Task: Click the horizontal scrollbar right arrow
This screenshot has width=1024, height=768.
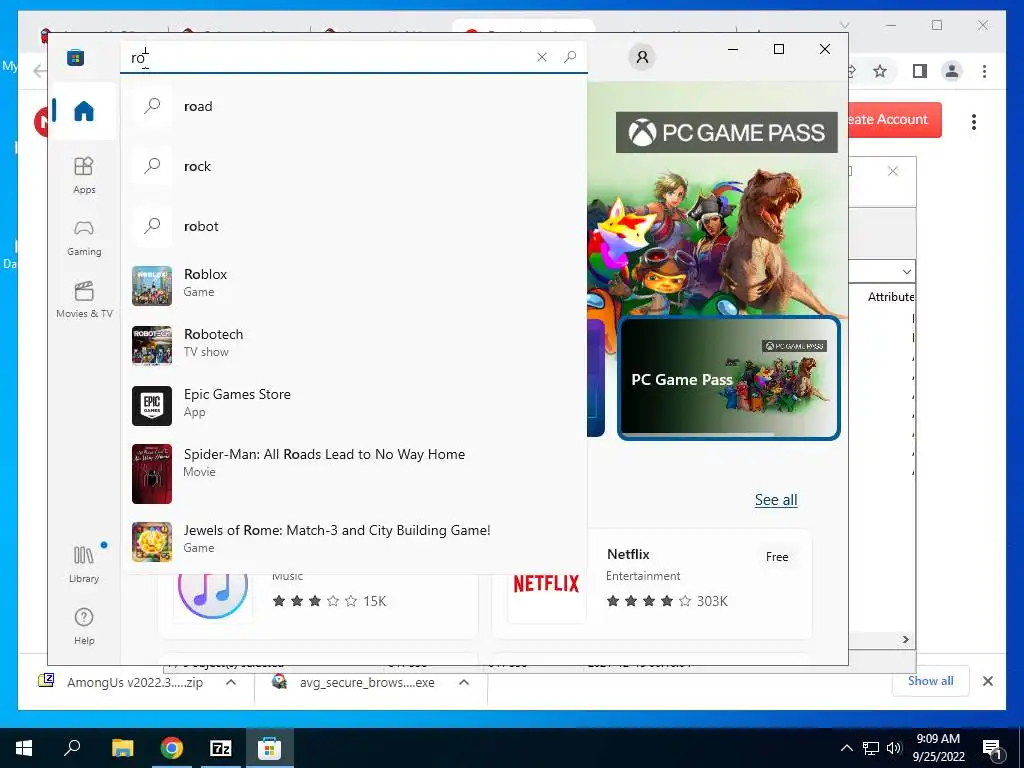Action: (906, 639)
